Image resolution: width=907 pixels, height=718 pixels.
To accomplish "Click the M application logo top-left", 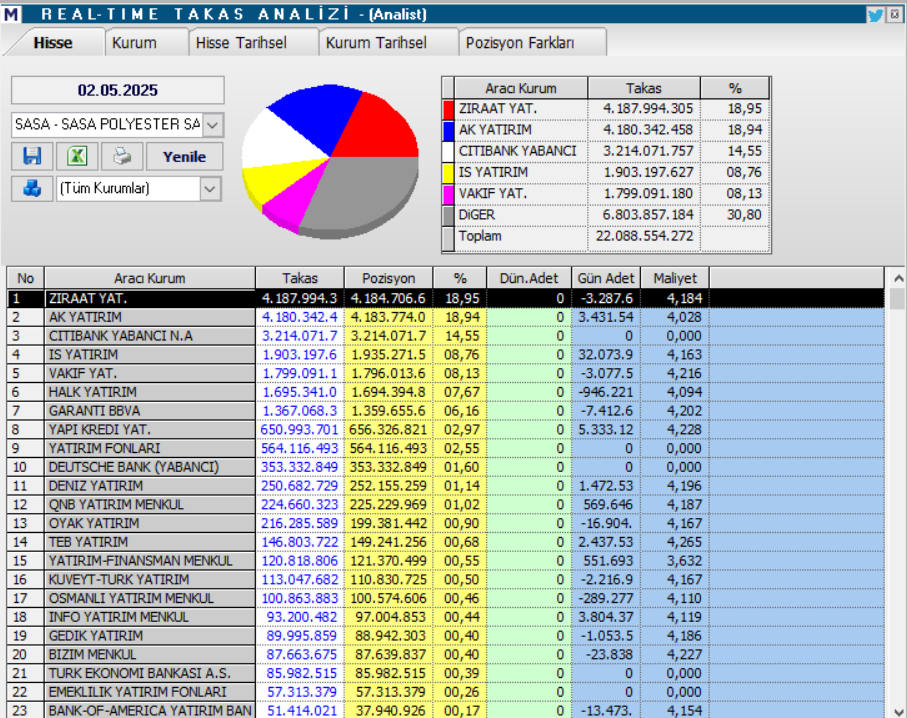I will point(14,13).
